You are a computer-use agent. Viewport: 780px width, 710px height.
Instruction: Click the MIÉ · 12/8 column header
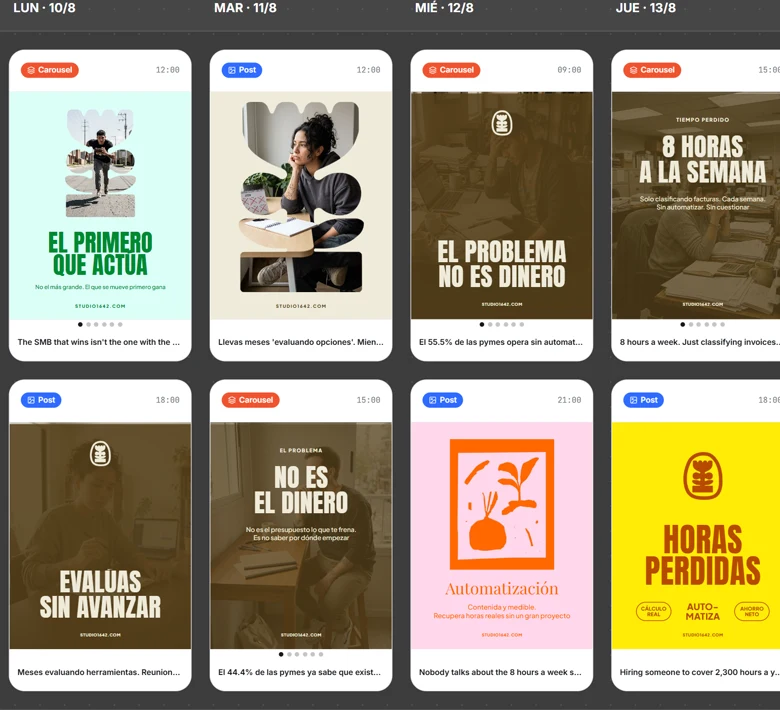click(444, 8)
